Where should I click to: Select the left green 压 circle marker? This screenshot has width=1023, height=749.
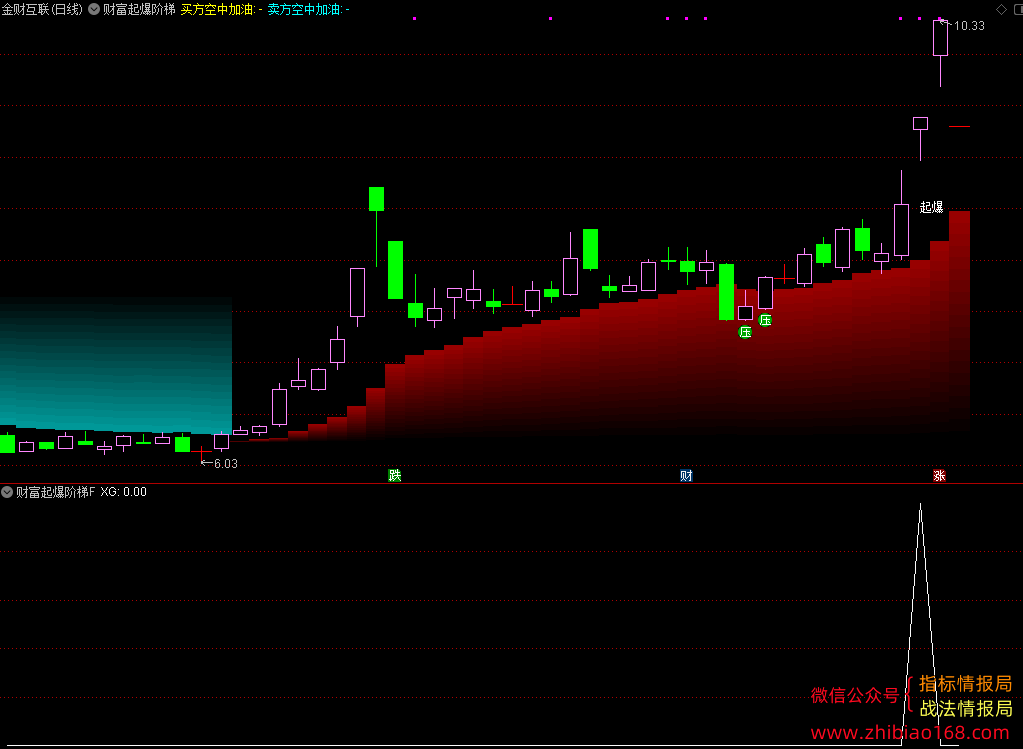click(745, 332)
